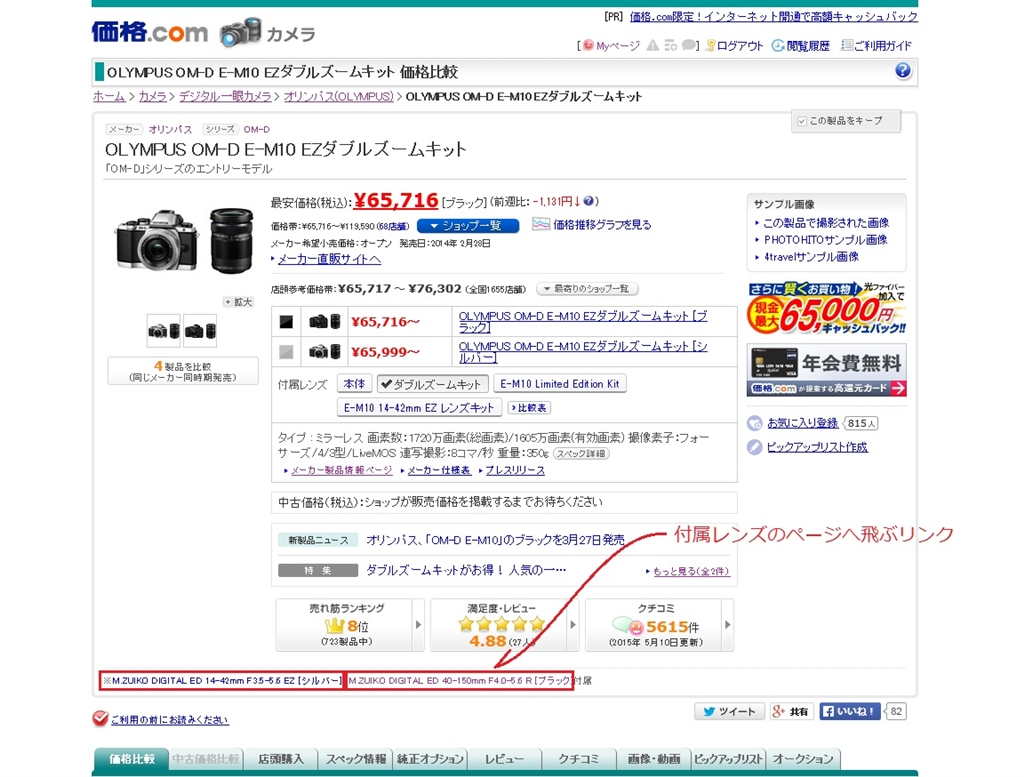Click silver-kit camera icon in price row

coord(325,352)
